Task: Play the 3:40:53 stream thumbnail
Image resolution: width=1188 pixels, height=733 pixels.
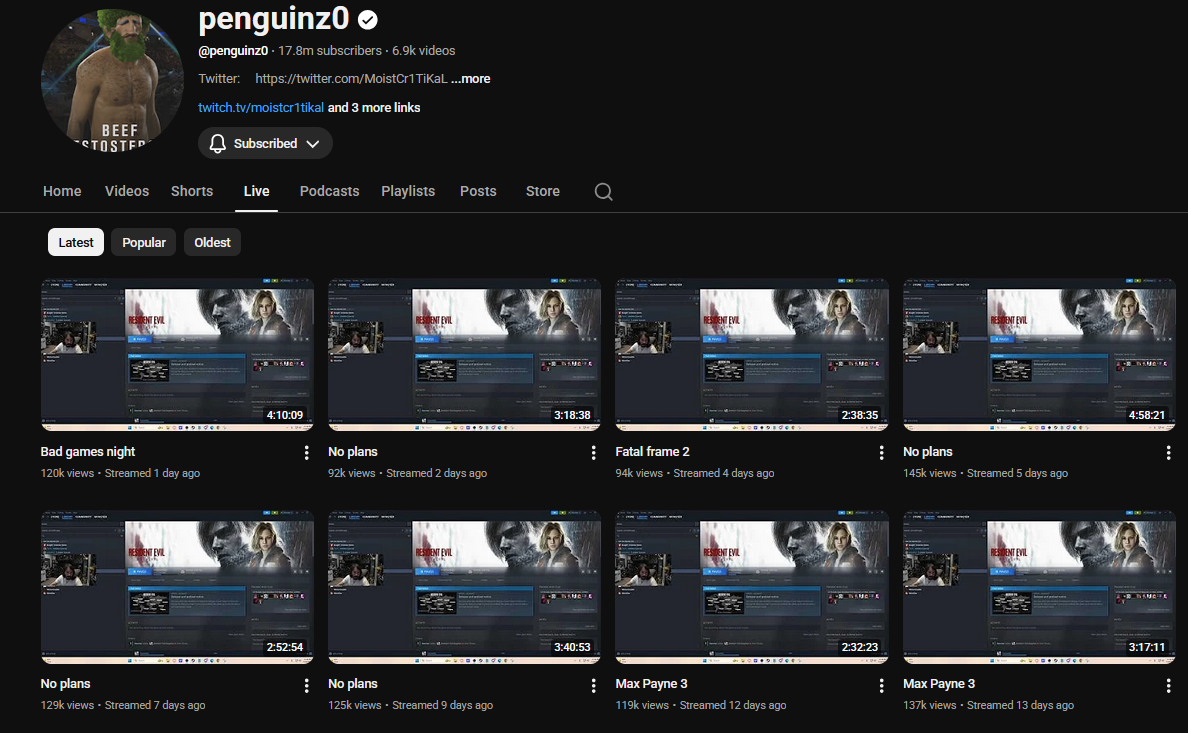Action: 464,587
